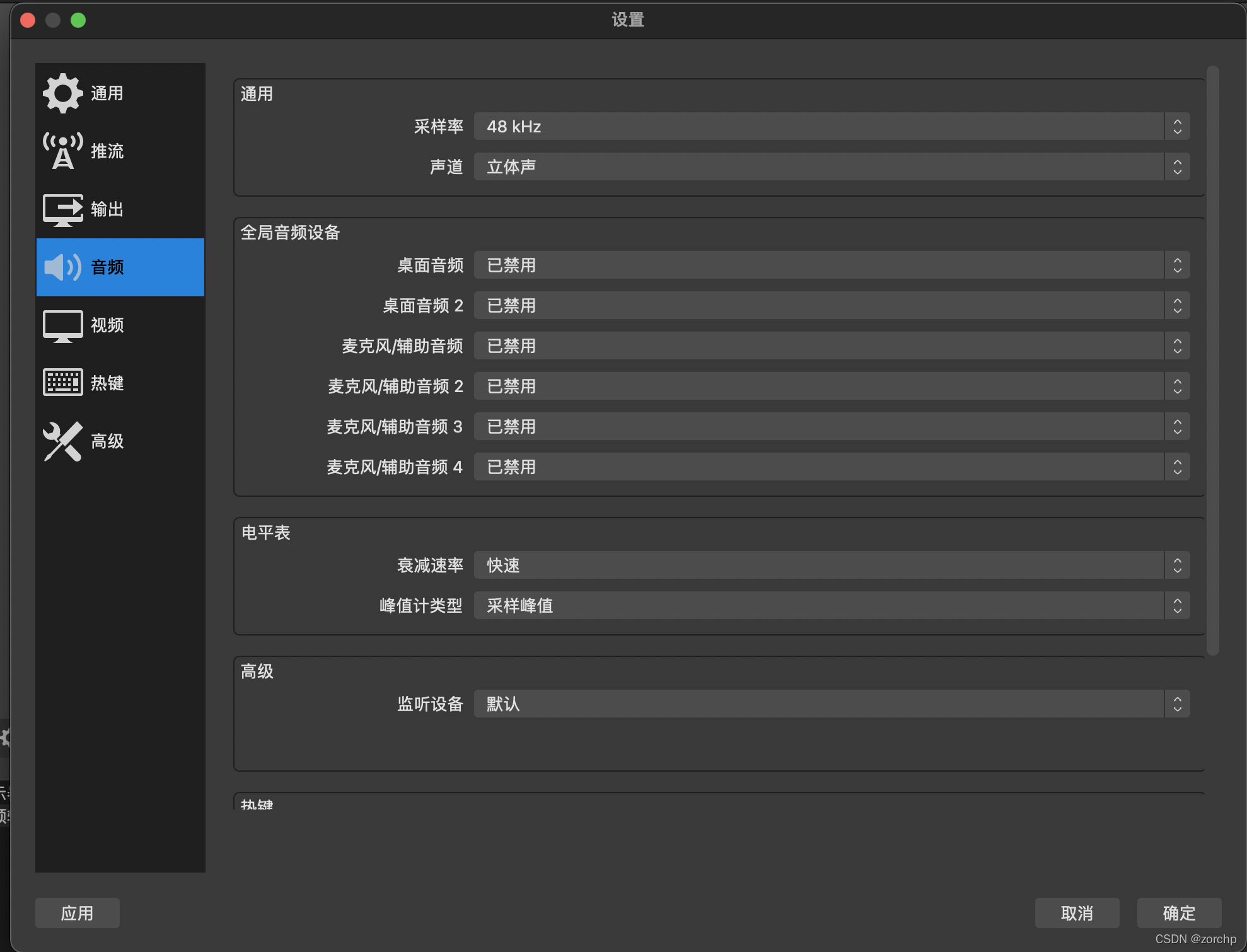Click the speaker icon for 音频
Image resolution: width=1247 pixels, height=952 pixels.
pyautogui.click(x=62, y=267)
